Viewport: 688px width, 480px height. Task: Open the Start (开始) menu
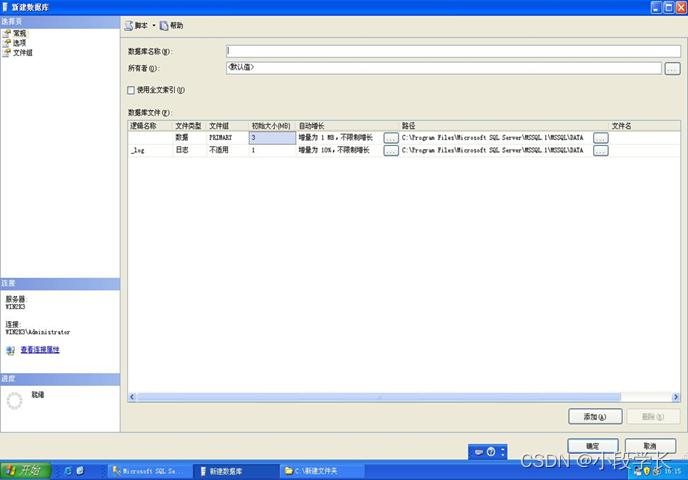tap(25, 471)
